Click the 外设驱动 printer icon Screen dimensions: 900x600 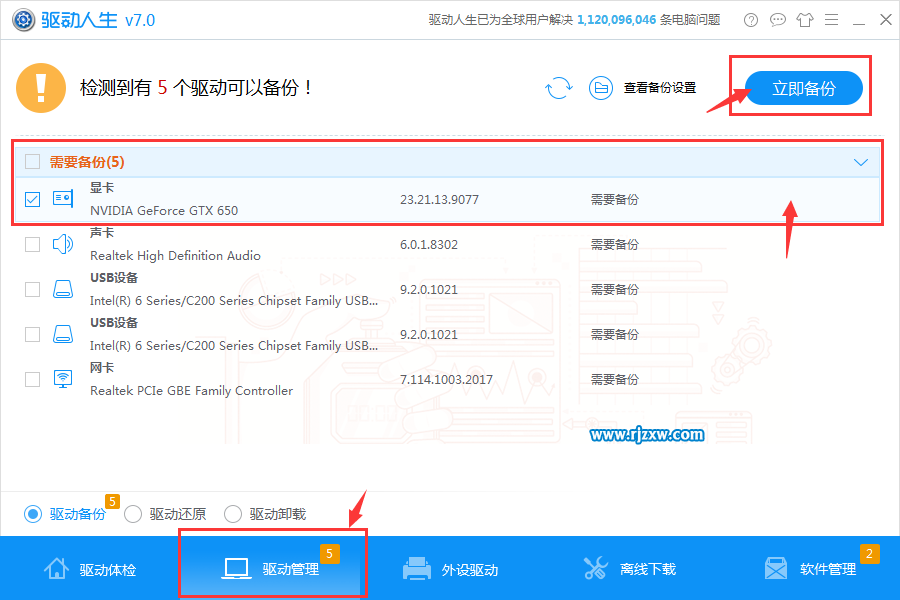pyautogui.click(x=417, y=568)
